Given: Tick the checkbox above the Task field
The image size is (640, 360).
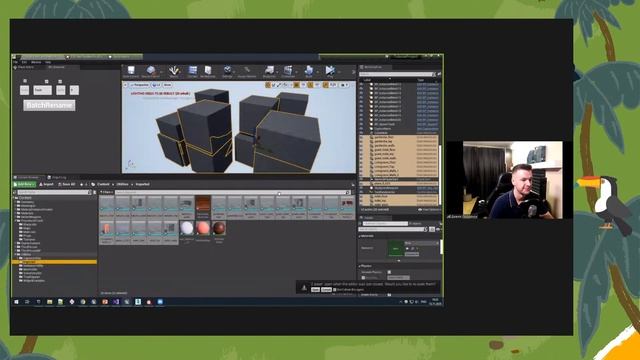Looking at the screenshot, I should (x=46, y=81).
